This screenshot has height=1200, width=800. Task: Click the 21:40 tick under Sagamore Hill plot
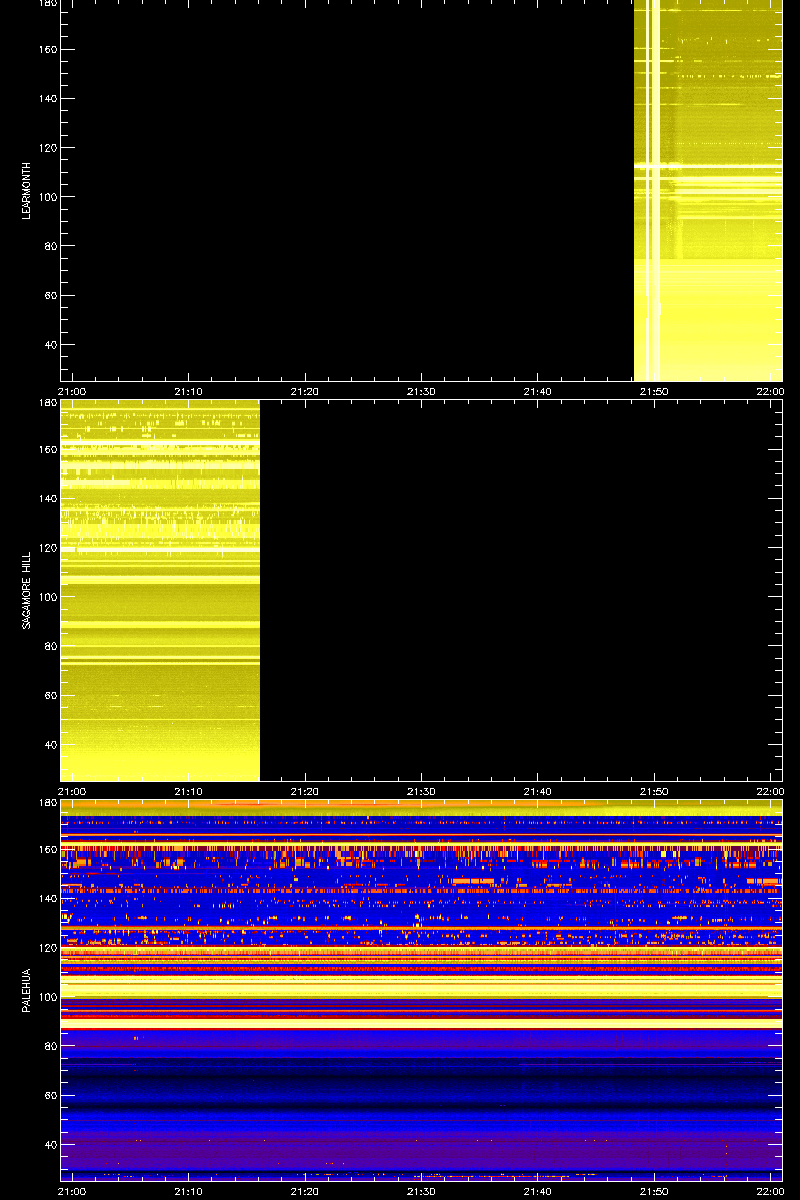[537, 791]
